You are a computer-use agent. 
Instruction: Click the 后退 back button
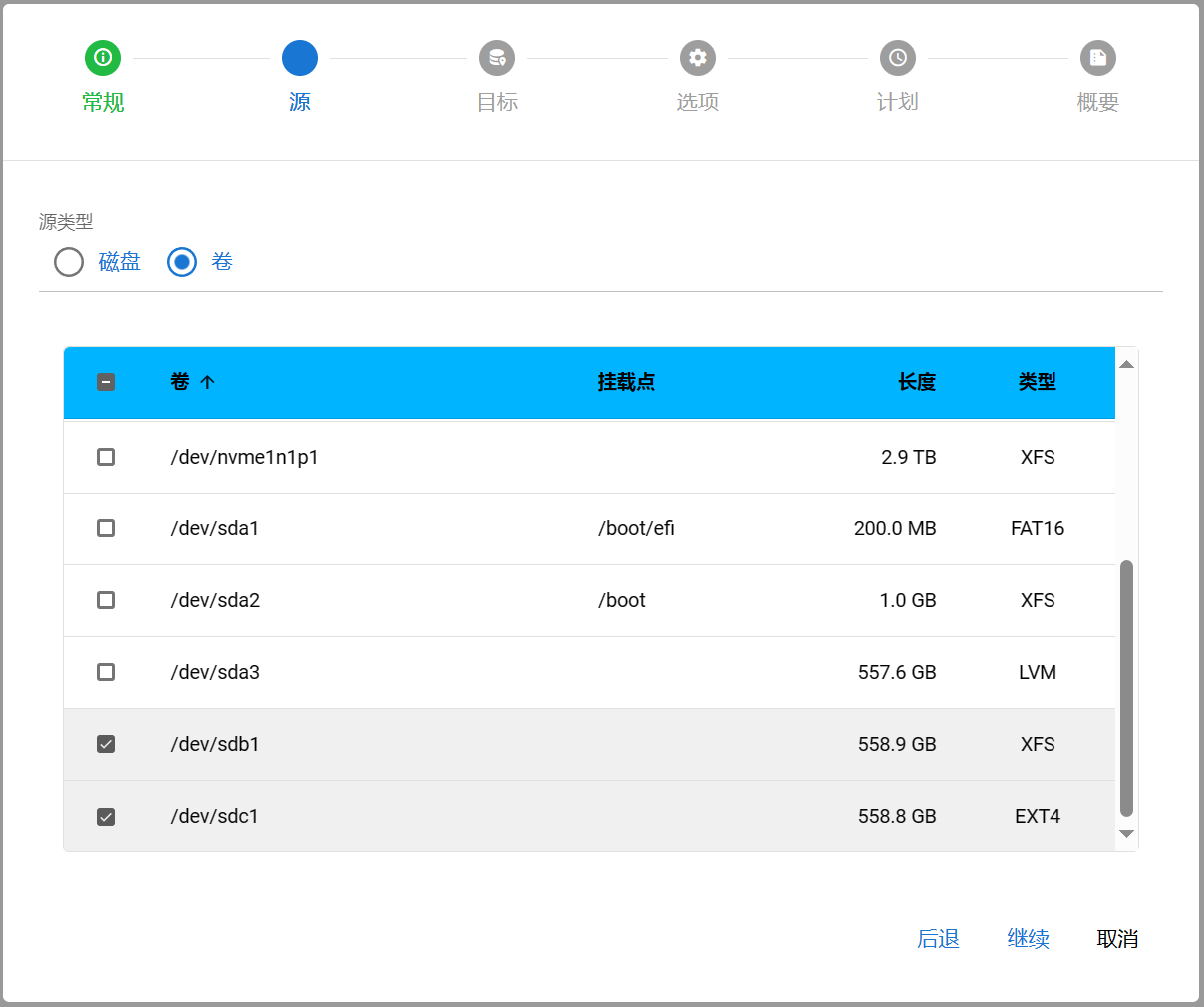938,939
